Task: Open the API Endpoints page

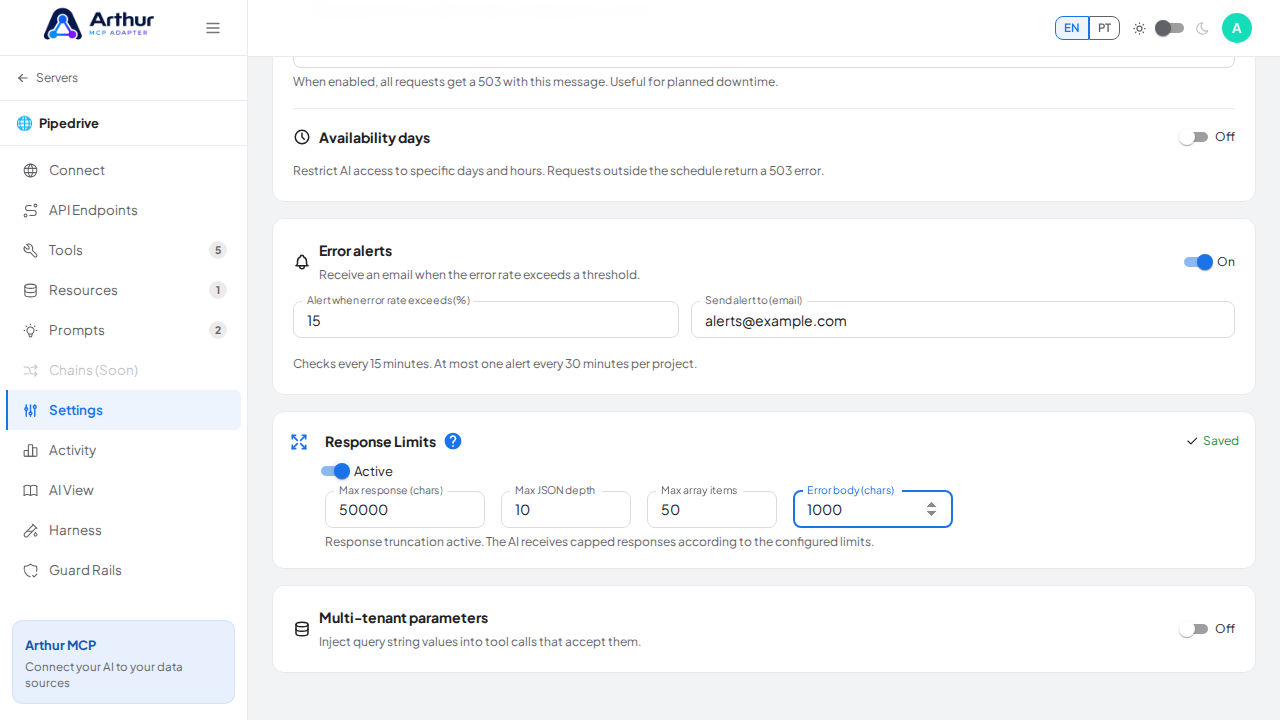Action: (123, 210)
